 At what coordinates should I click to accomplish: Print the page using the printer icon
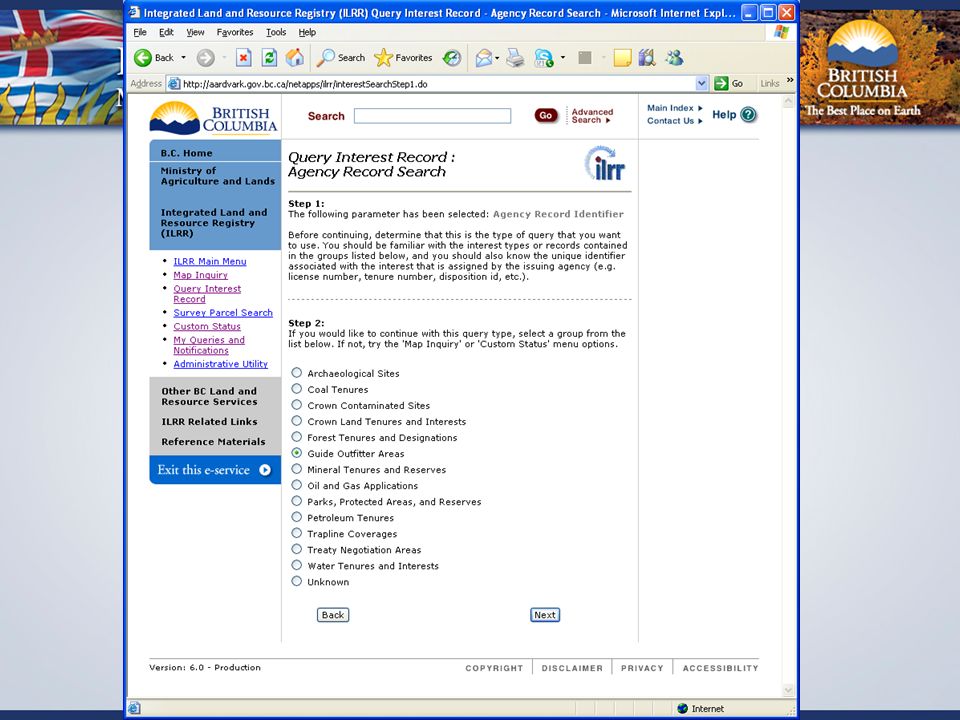click(x=516, y=58)
